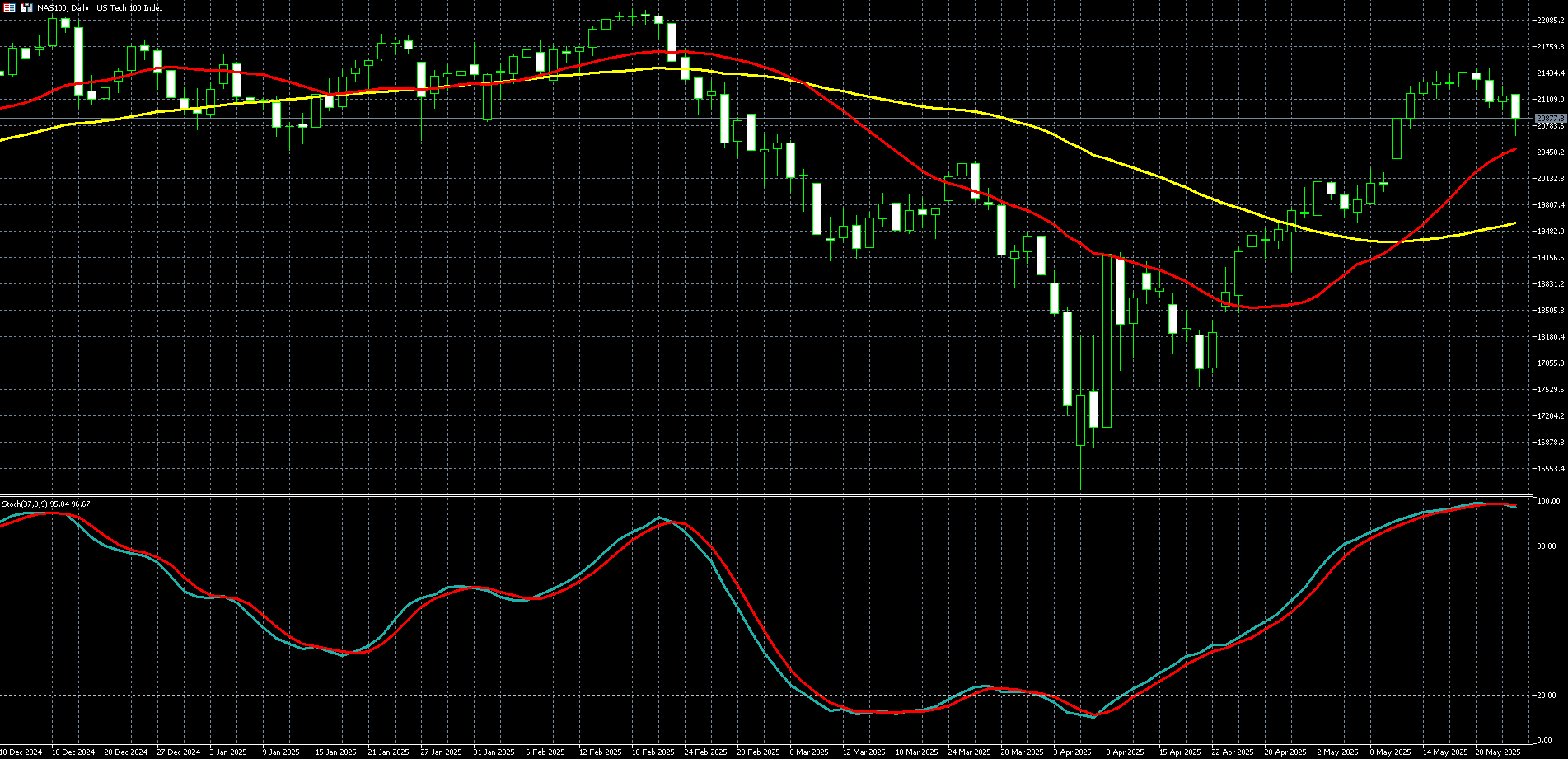
Task: Click the stochastic 80.00 level label
Action: tap(1547, 546)
